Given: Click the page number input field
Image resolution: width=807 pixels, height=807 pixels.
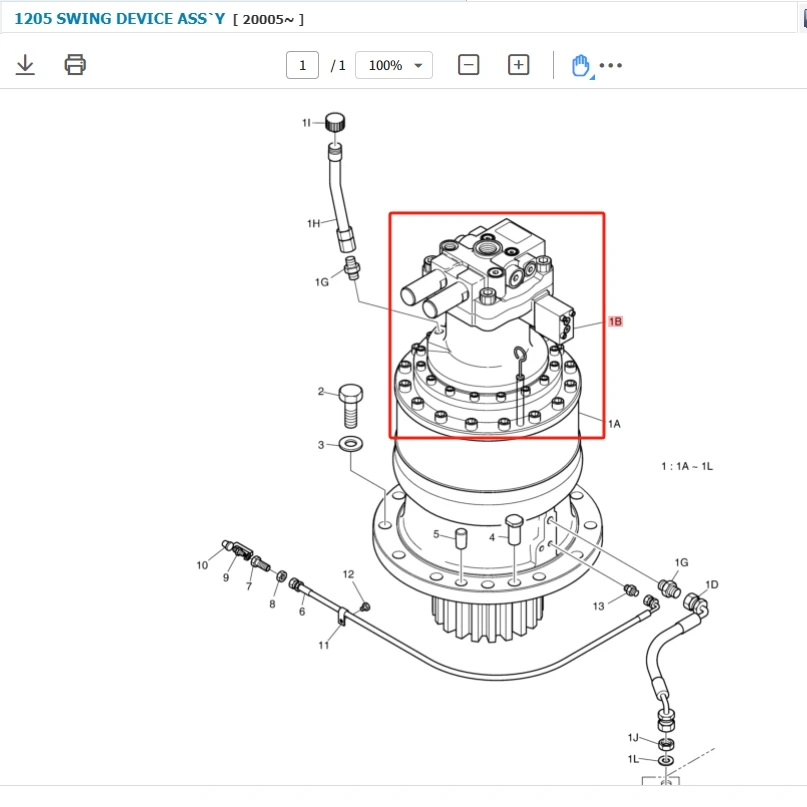Looking at the screenshot, I should pos(302,65).
